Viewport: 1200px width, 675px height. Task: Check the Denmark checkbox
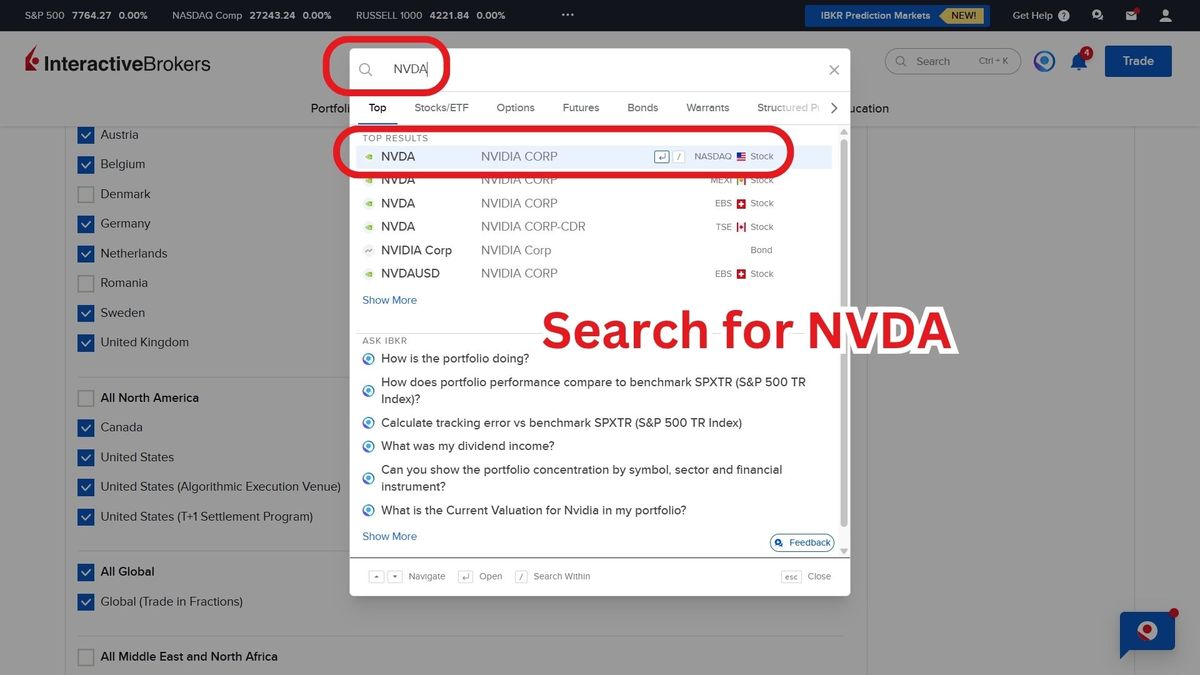point(86,194)
